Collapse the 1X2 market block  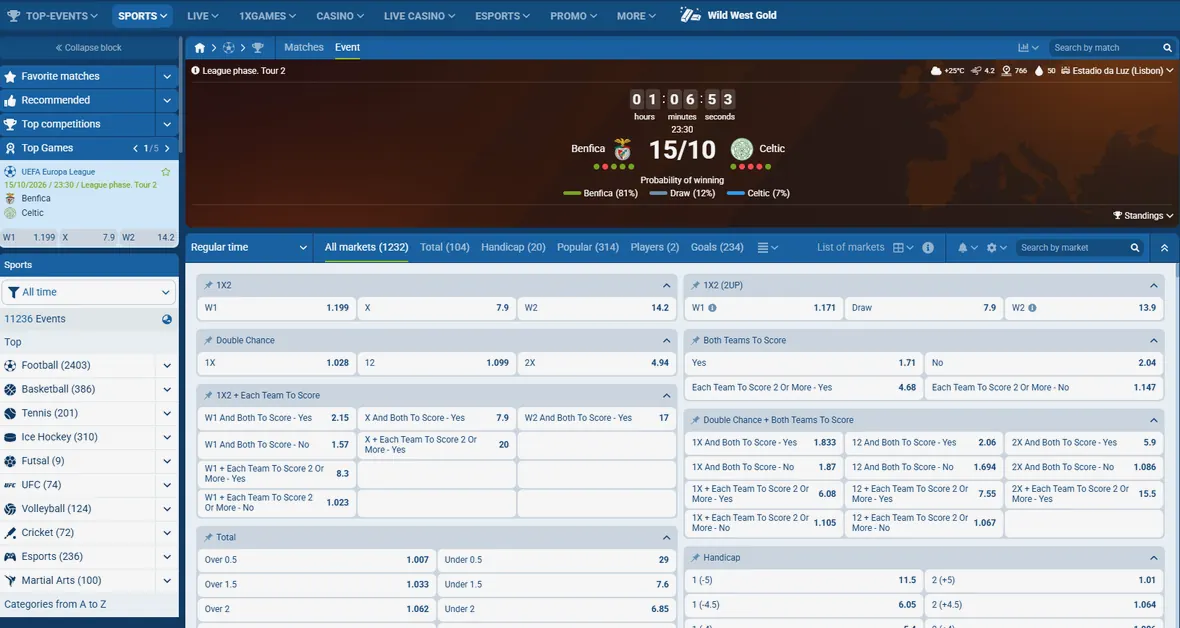coord(666,285)
